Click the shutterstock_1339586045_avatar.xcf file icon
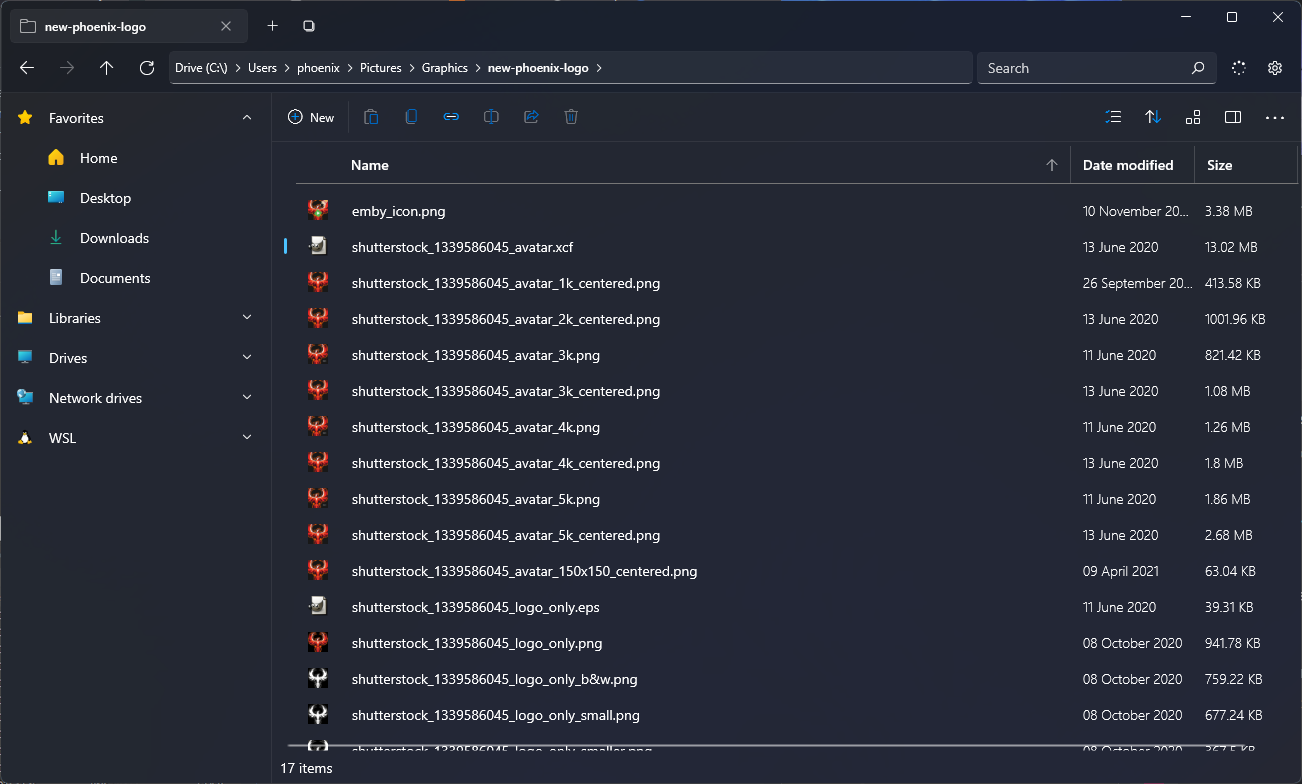Viewport: 1302px width, 784px height. pos(318,247)
